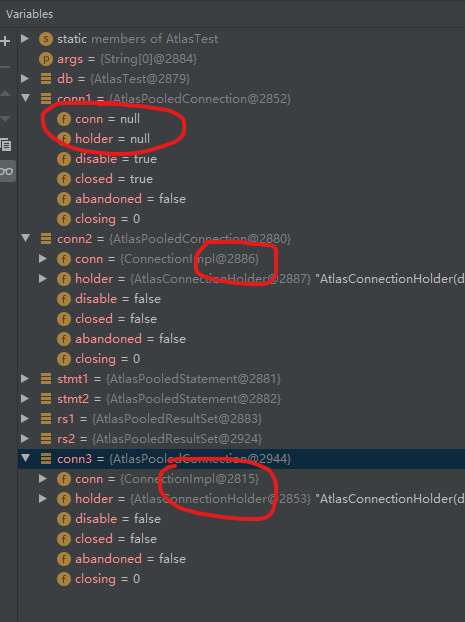Click the args parameter 'p' icon
465x622 pixels.
tap(46, 59)
